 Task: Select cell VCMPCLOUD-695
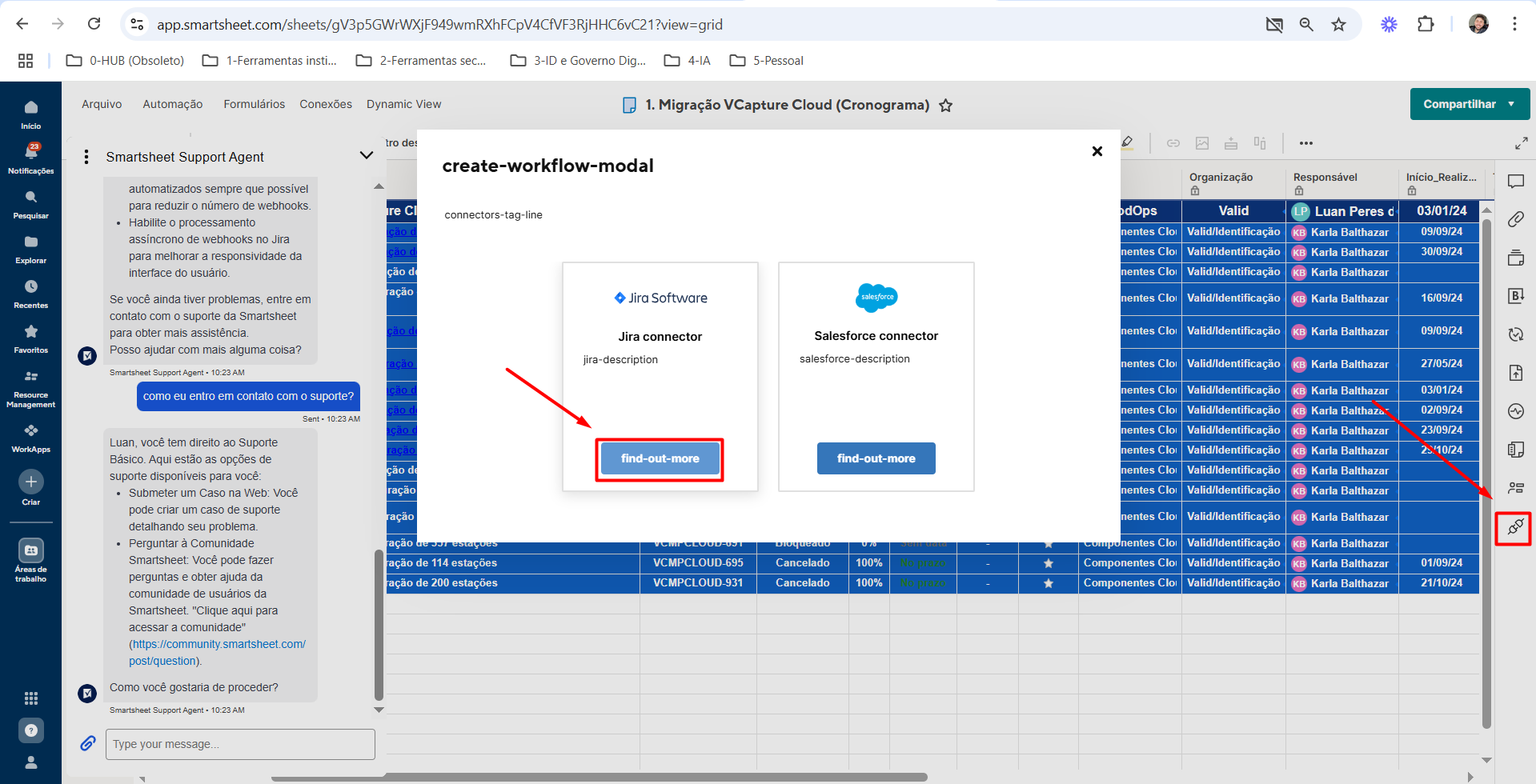(698, 563)
